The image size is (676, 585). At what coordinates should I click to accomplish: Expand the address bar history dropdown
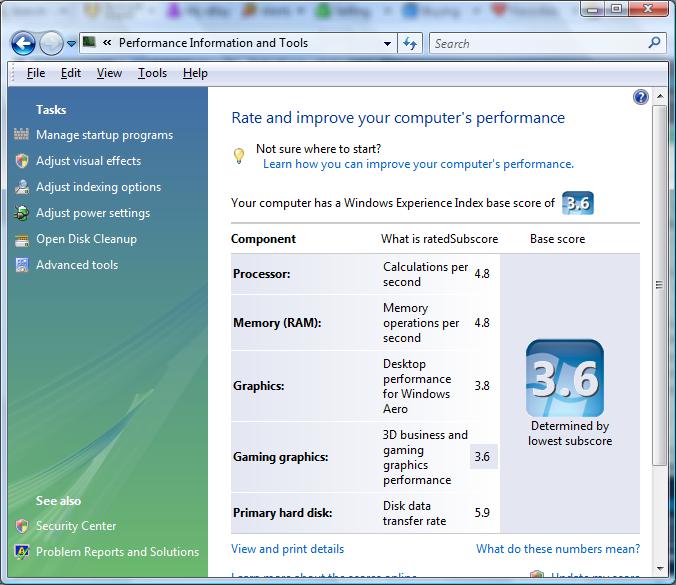point(387,44)
